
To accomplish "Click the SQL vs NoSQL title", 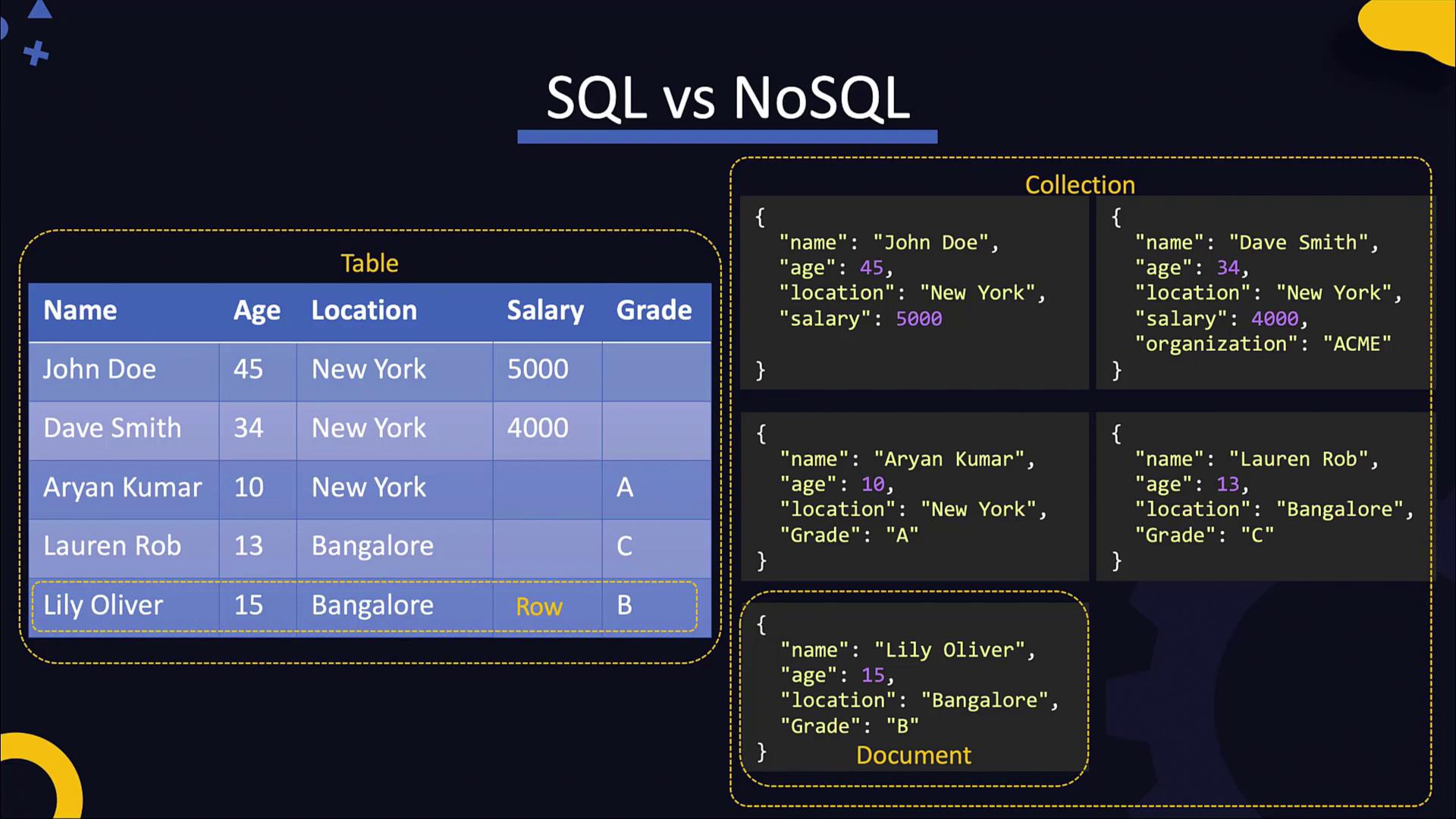I will (x=727, y=99).
